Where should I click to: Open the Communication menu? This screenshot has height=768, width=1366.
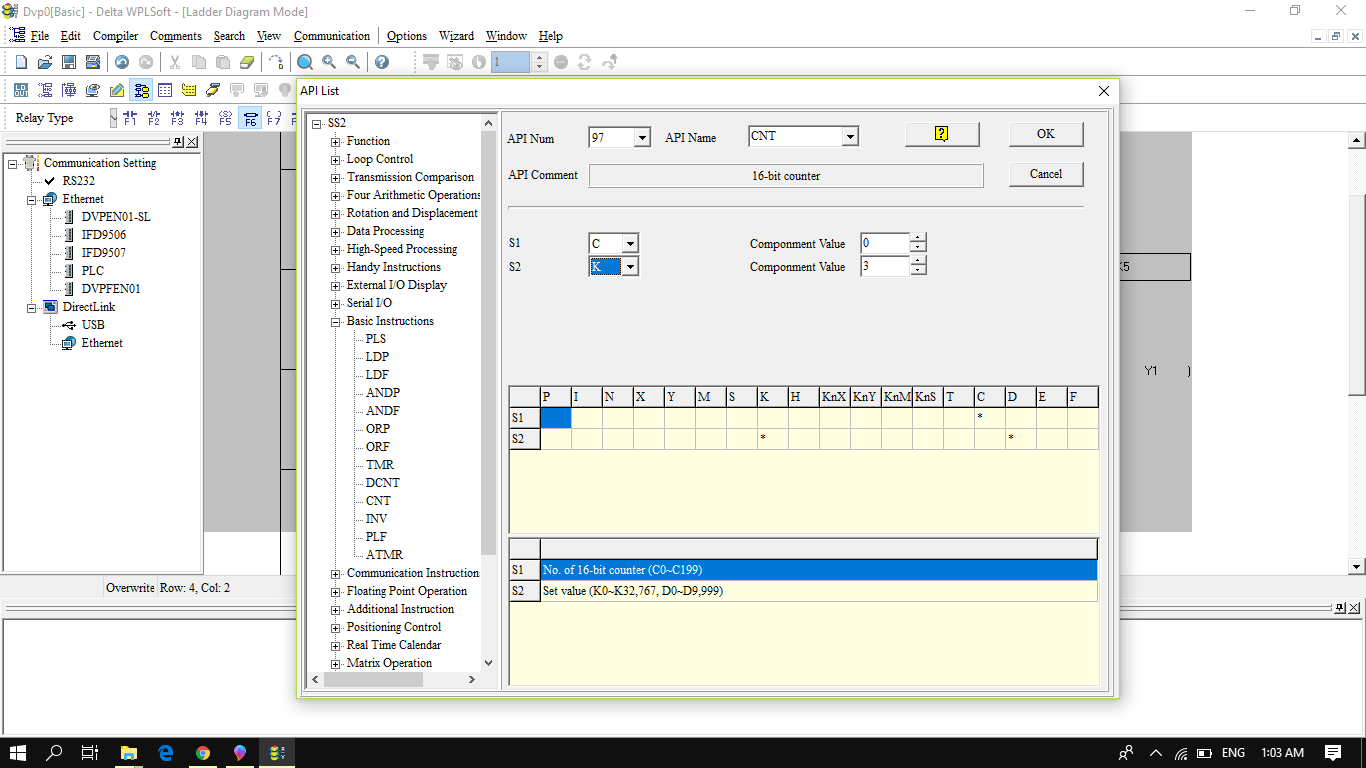click(x=331, y=35)
